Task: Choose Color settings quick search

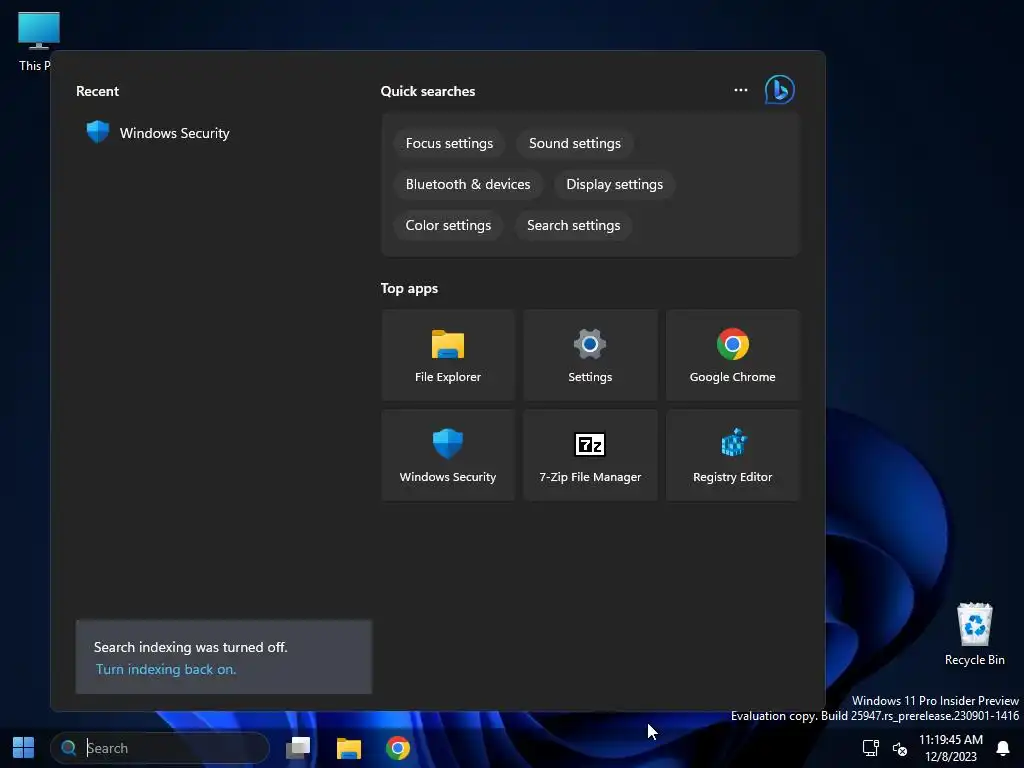Action: 448,225
